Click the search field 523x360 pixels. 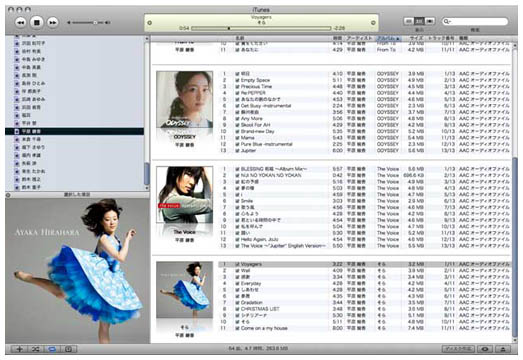pyautogui.click(x=475, y=21)
